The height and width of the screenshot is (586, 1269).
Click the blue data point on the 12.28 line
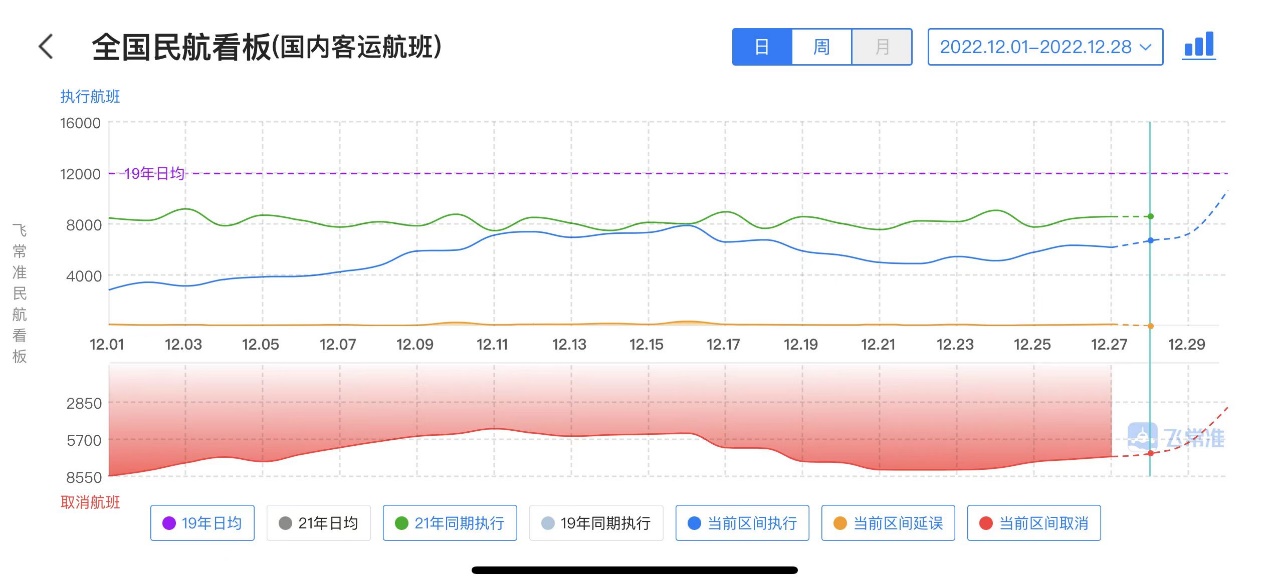click(1150, 240)
